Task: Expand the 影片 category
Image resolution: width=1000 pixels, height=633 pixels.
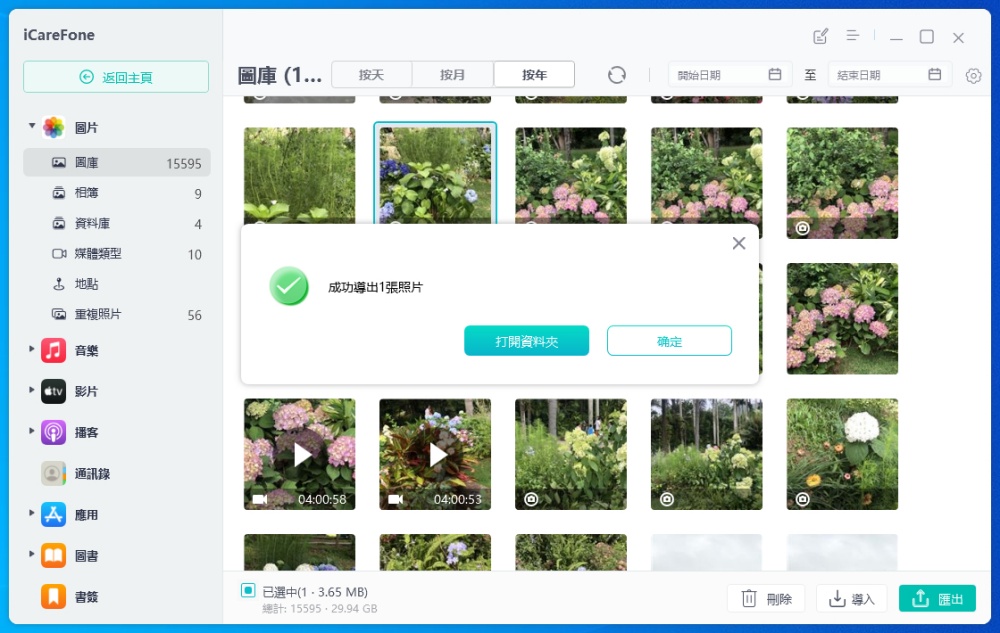Action: (31, 389)
